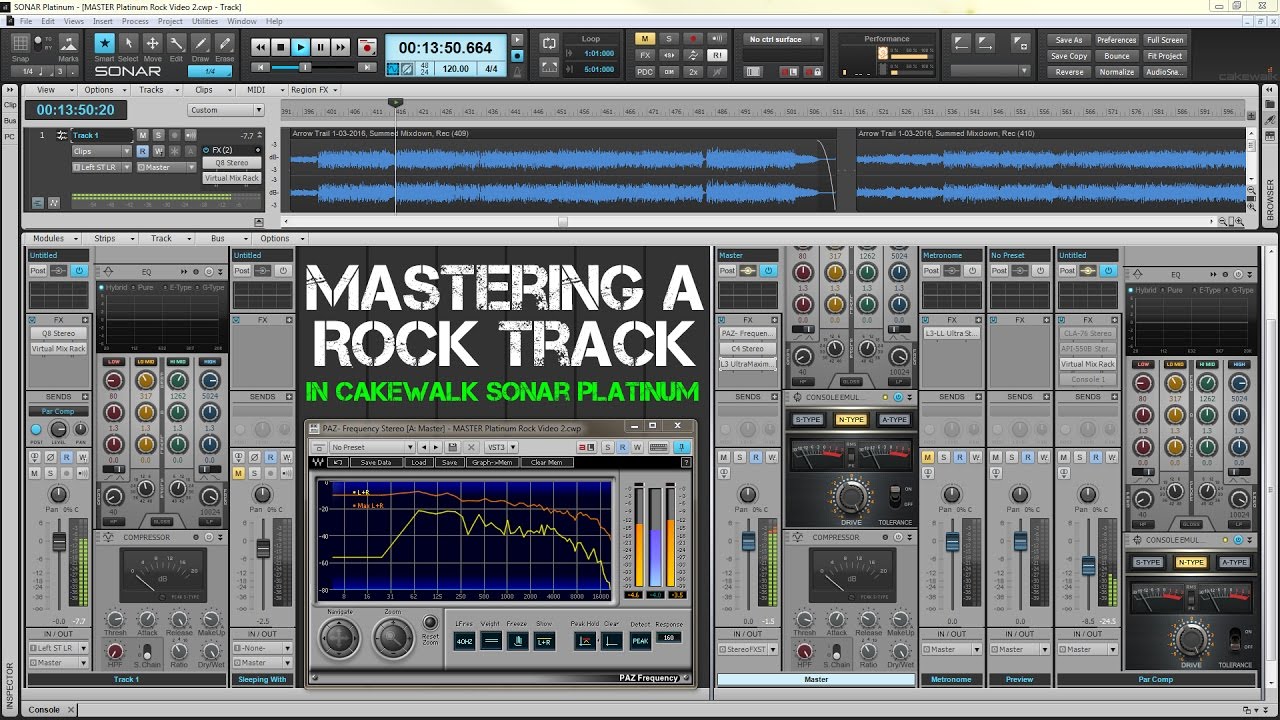Screen dimensions: 1280x720
Task: Toggle the Loop on/off button
Action: coord(549,43)
